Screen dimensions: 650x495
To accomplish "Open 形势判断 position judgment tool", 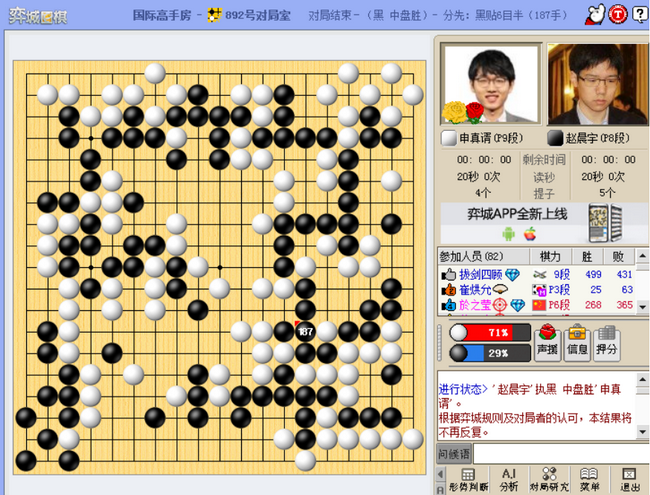I will [x=468, y=480].
